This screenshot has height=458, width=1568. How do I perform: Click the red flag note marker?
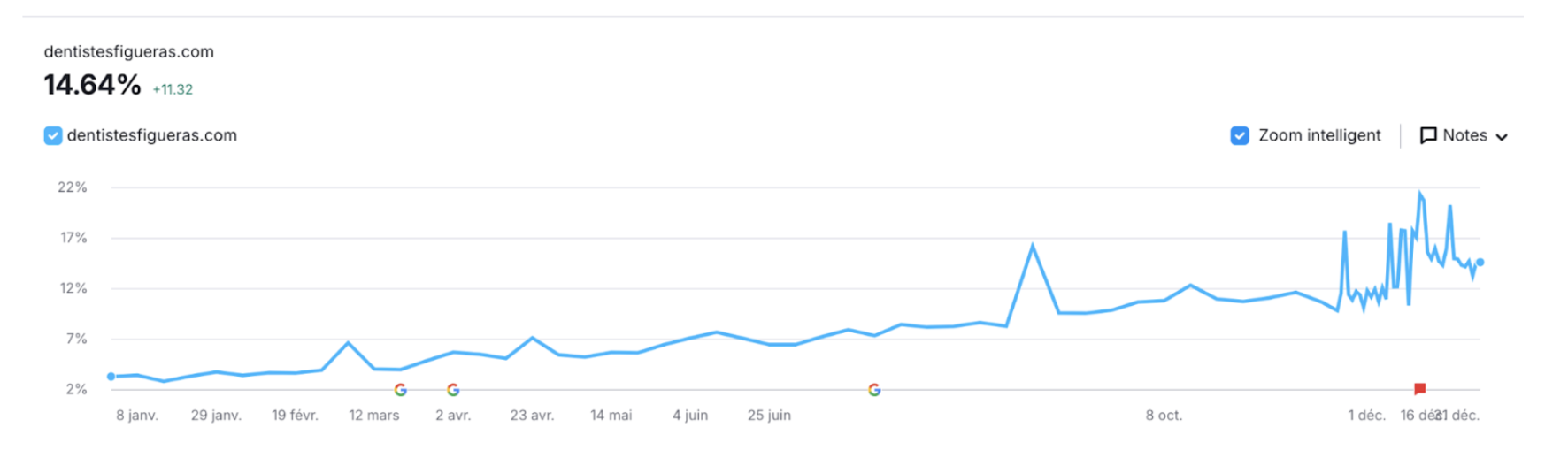click(x=1419, y=389)
